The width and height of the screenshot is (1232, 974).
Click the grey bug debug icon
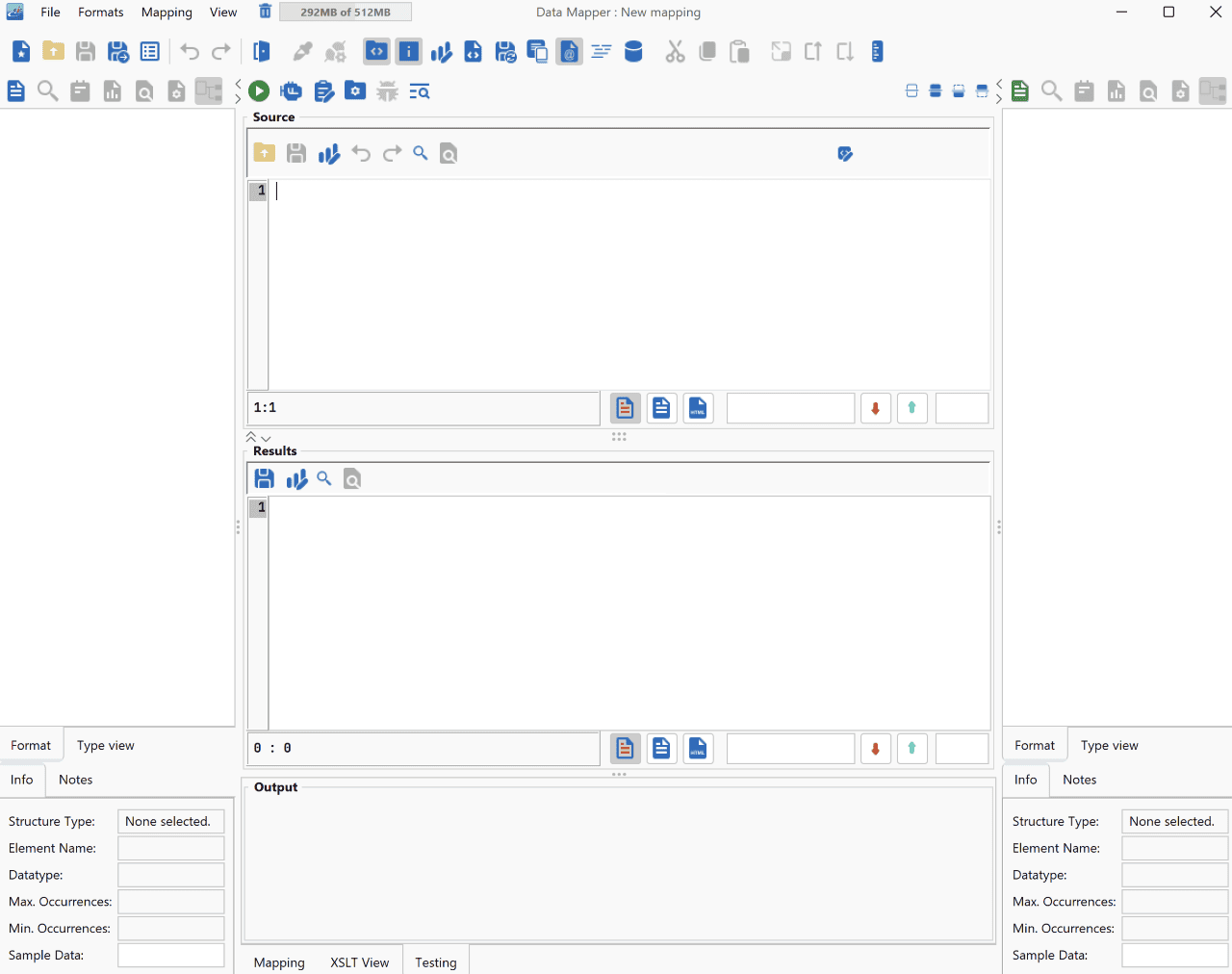(x=387, y=91)
